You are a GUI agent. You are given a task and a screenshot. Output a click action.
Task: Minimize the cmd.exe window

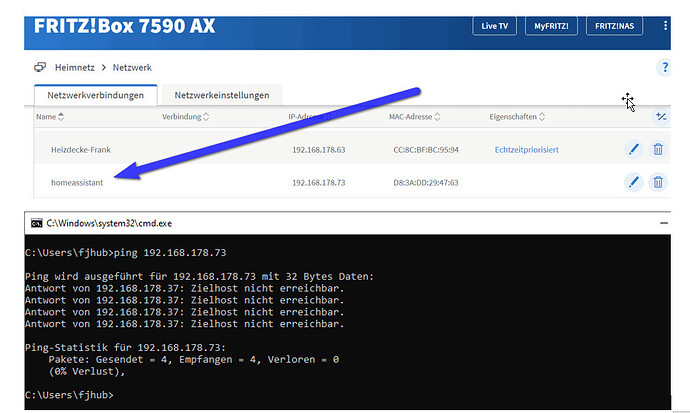tap(664, 223)
